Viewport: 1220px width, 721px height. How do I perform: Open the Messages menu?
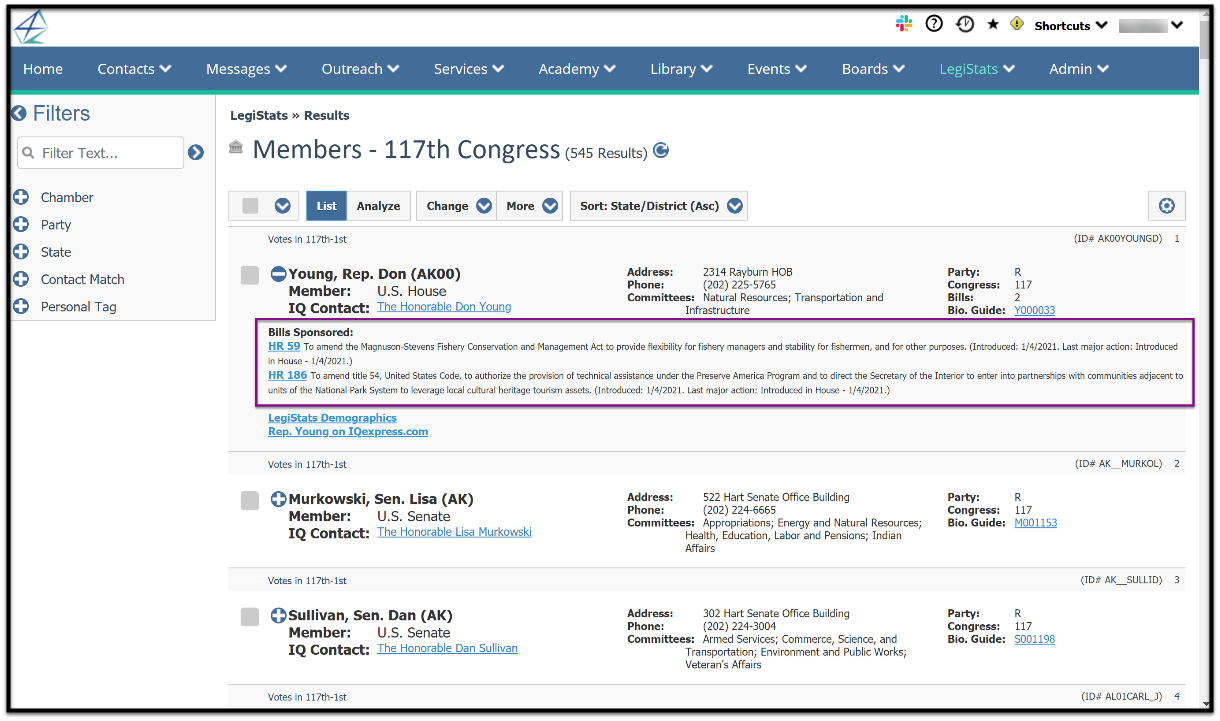[x=246, y=69]
